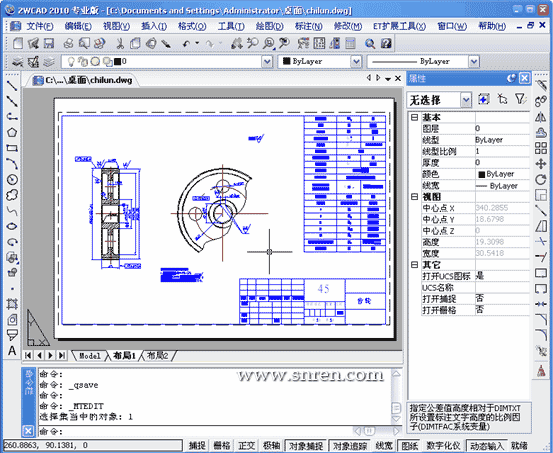The height and width of the screenshot is (453, 553).
Task: Open the ET扩展工具(X) menu
Action: click(x=399, y=26)
